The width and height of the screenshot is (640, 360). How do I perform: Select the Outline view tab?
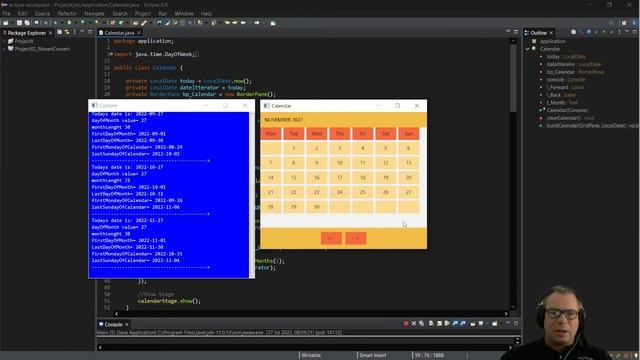(x=538, y=33)
